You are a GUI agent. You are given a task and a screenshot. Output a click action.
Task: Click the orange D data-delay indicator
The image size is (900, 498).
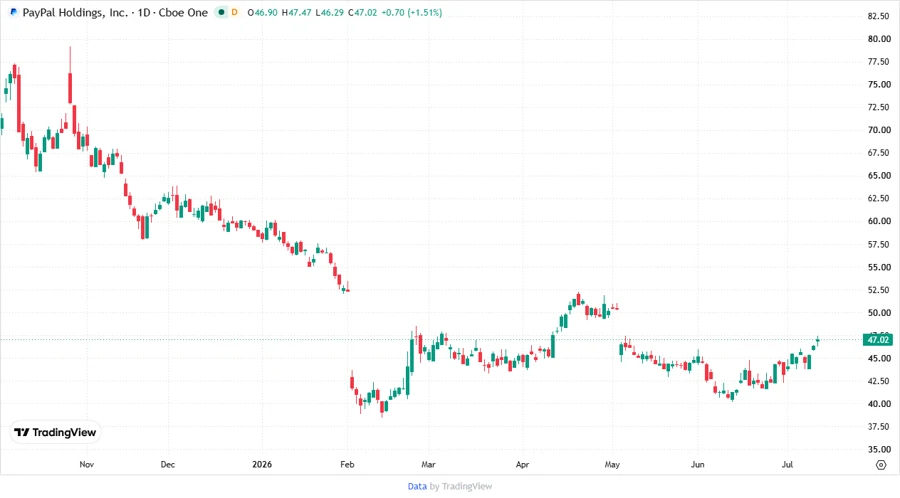[234, 12]
